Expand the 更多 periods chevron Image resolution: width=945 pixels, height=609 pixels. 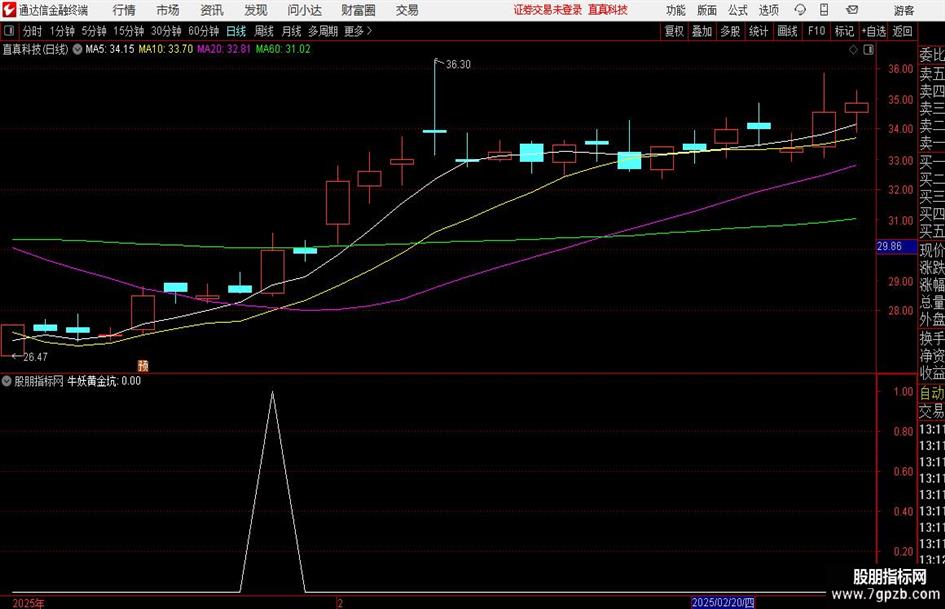(x=369, y=31)
